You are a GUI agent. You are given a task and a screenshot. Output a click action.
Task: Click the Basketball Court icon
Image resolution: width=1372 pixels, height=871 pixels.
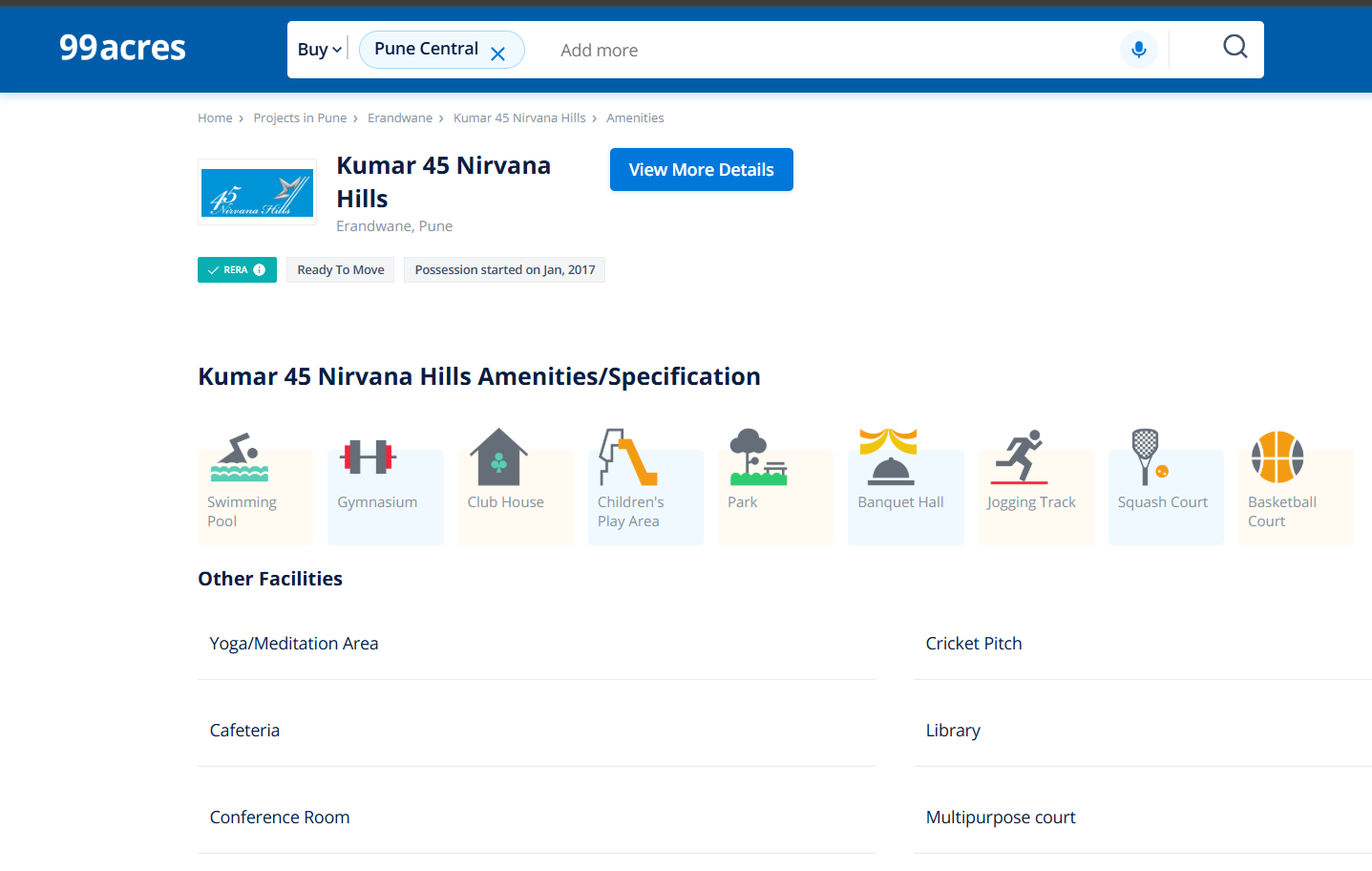1277,457
